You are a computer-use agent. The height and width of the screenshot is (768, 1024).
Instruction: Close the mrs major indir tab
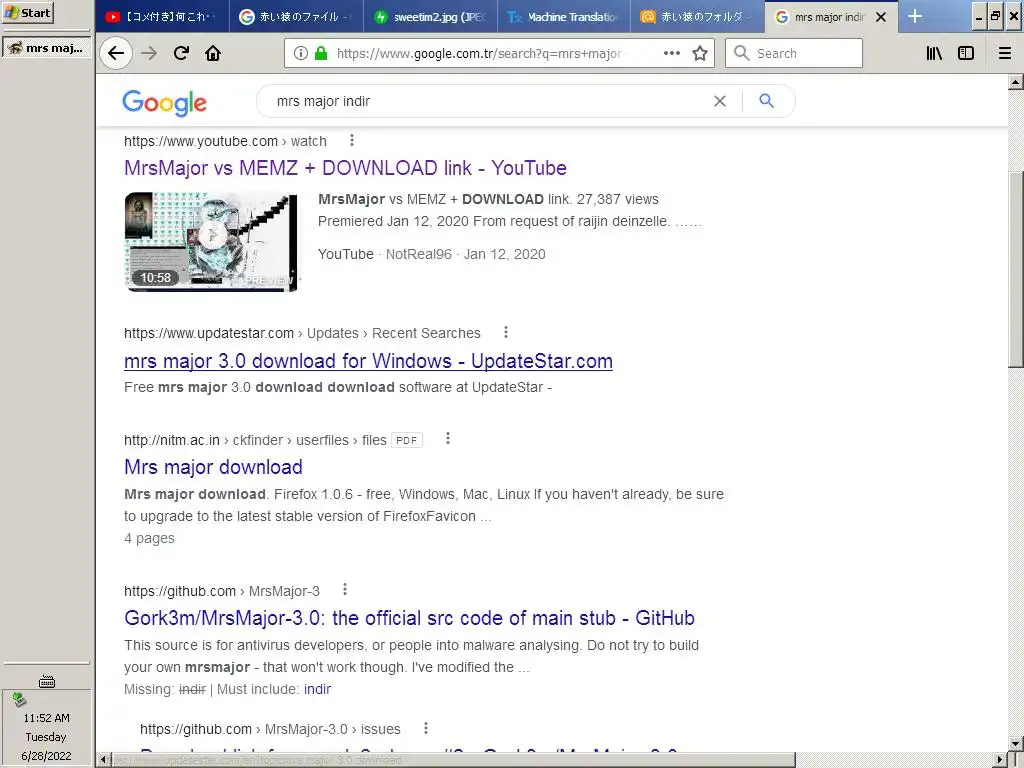click(x=881, y=17)
